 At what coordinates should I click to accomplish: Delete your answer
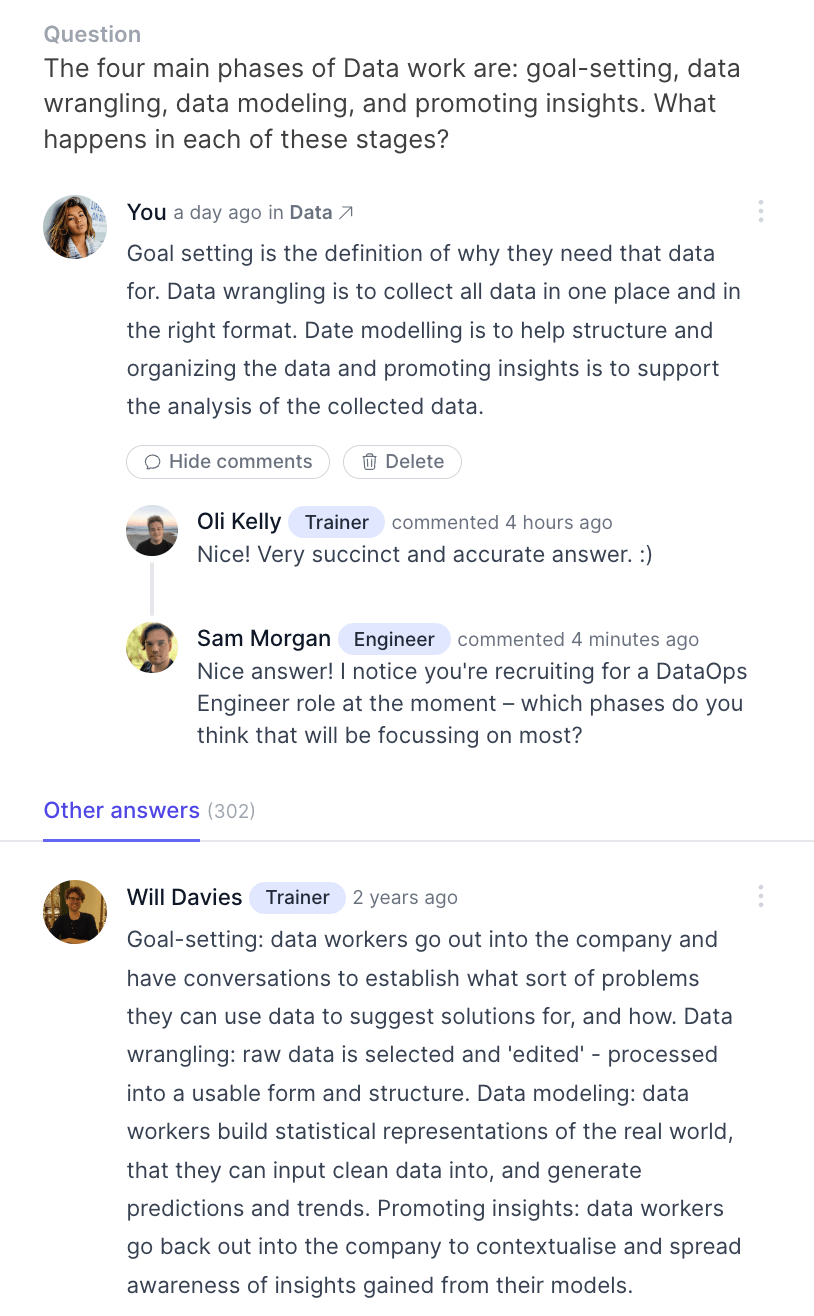[x=402, y=461]
